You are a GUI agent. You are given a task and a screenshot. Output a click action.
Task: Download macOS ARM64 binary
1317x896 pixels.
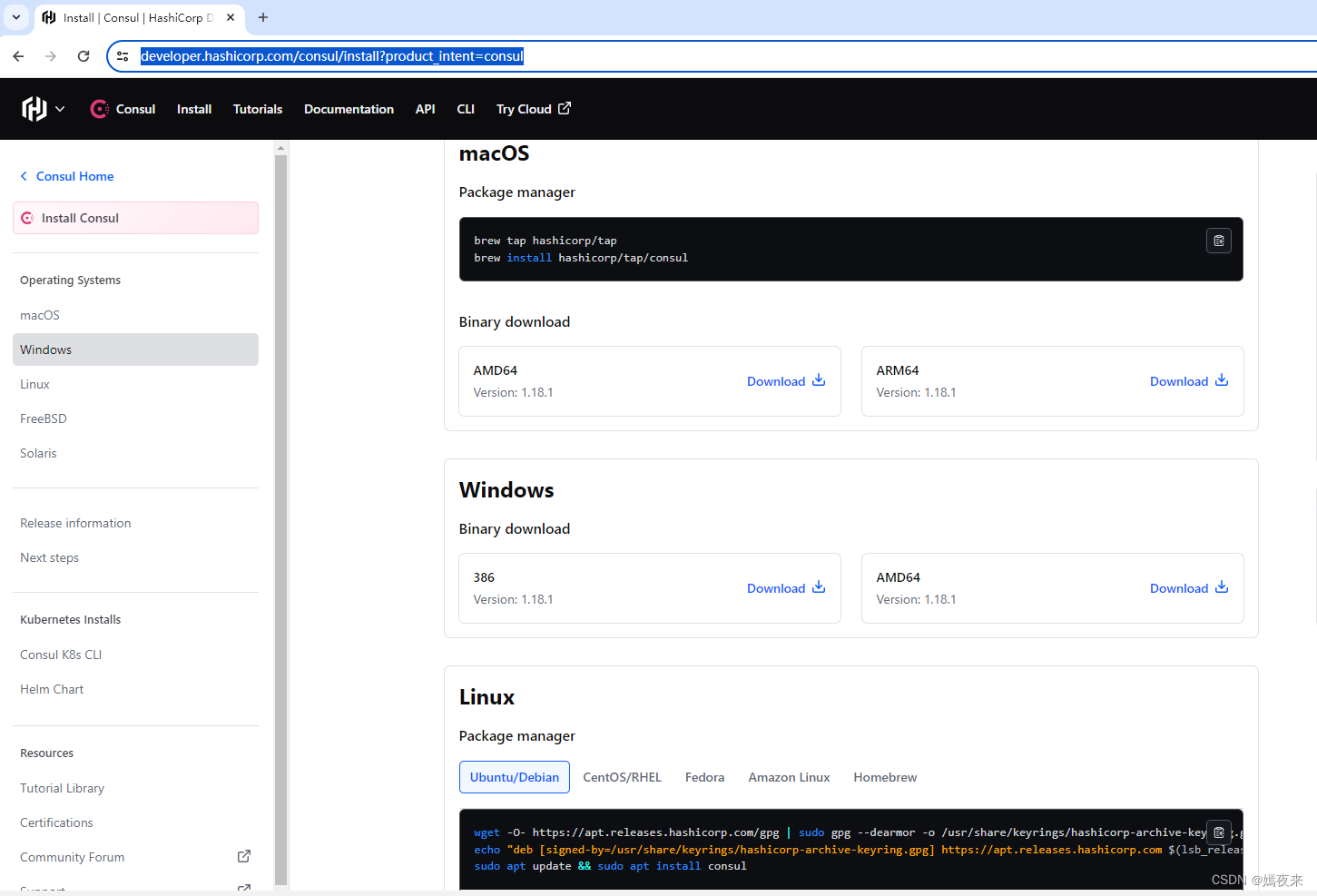[1189, 381]
